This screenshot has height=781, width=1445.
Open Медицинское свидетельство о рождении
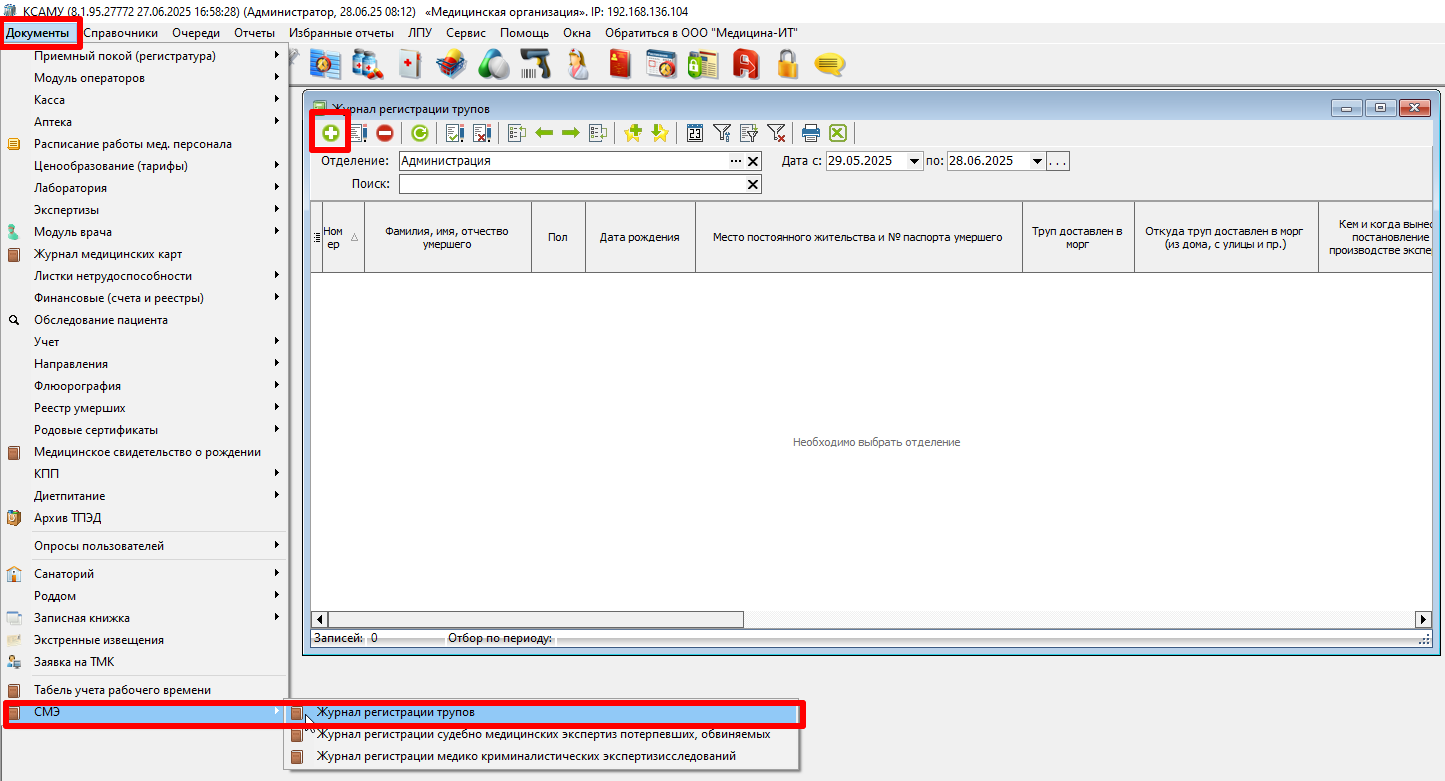(146, 452)
